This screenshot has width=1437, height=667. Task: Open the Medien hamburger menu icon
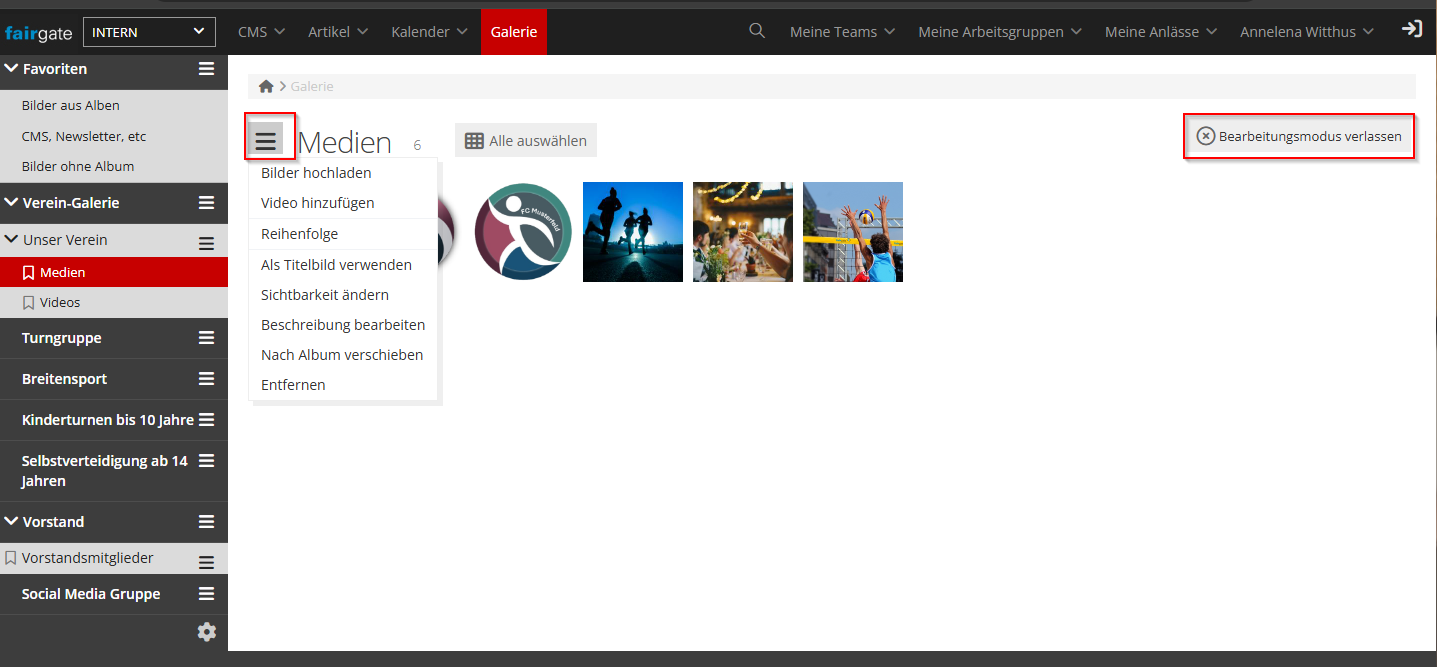pyautogui.click(x=265, y=140)
